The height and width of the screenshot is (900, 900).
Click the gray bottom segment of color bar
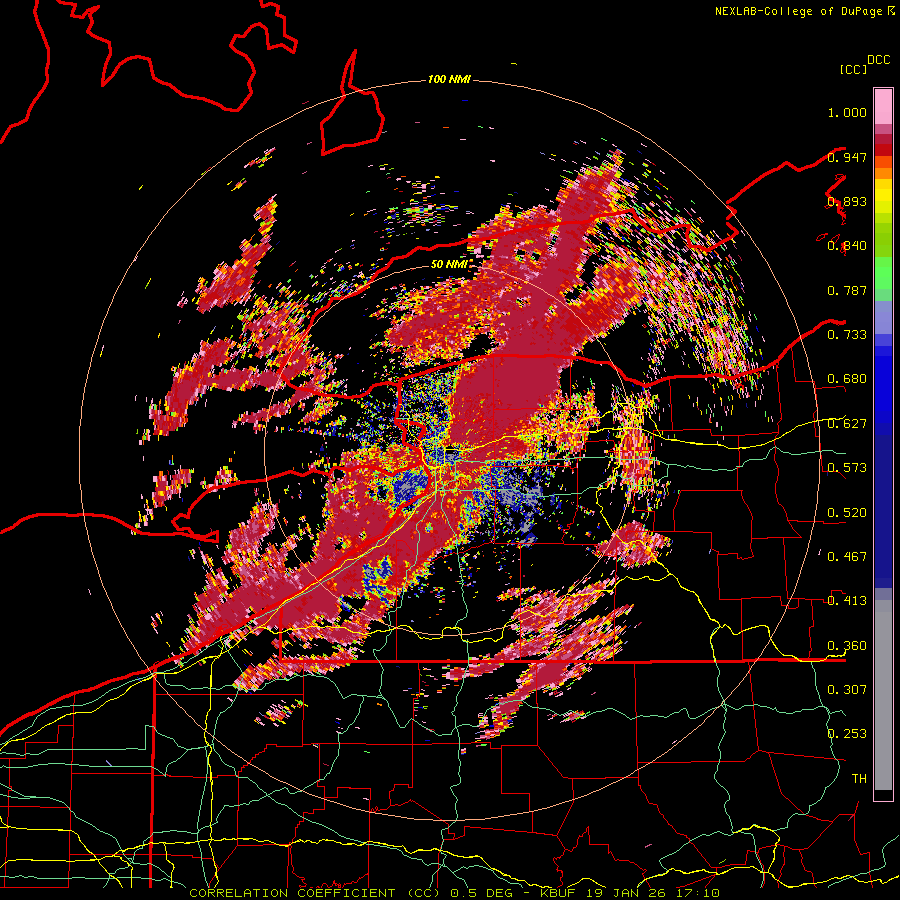(883, 695)
